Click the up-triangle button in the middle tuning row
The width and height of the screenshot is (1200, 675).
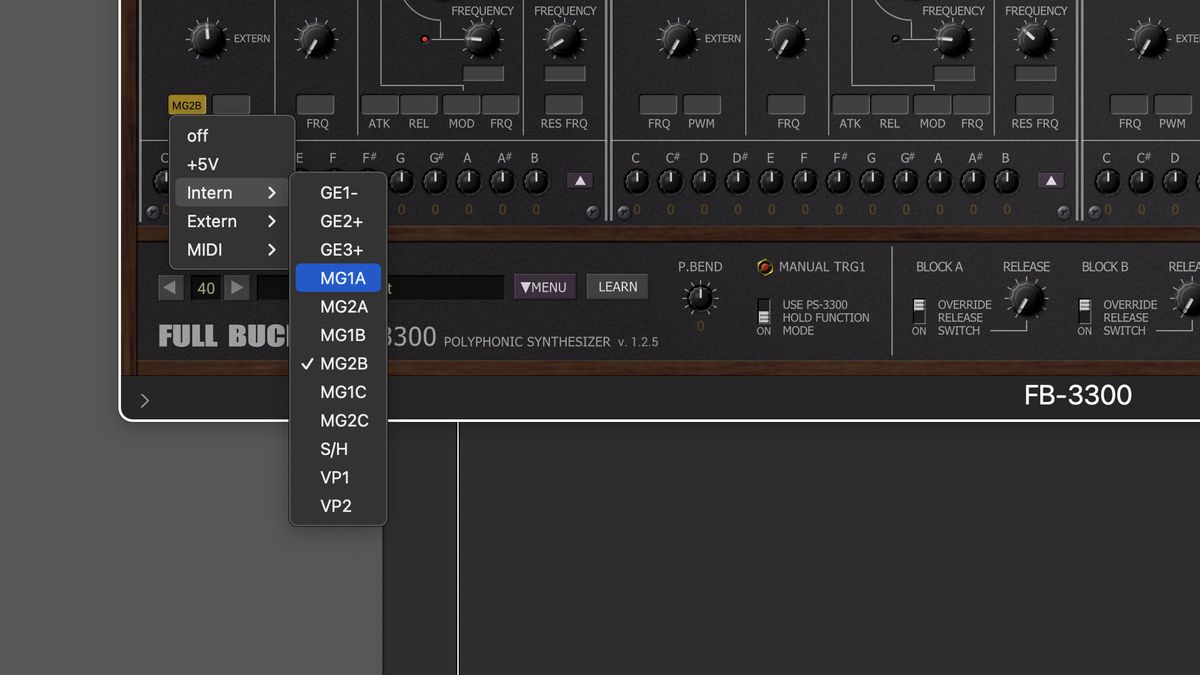point(1050,181)
